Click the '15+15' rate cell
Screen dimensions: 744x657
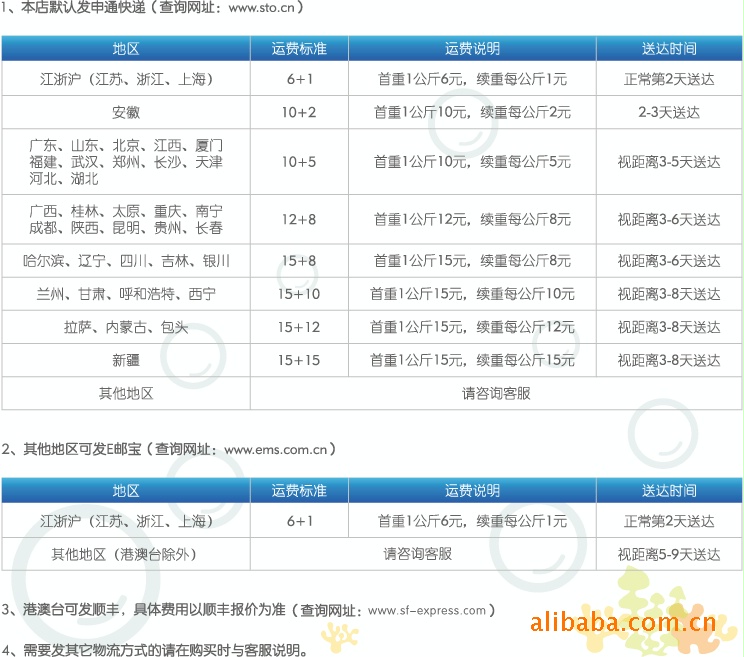click(x=299, y=361)
